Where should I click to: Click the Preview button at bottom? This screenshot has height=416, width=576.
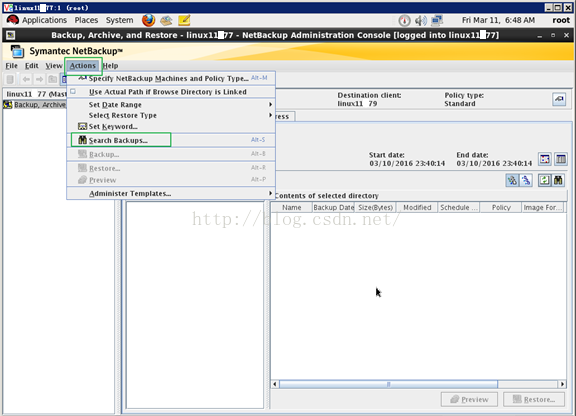coord(469,399)
